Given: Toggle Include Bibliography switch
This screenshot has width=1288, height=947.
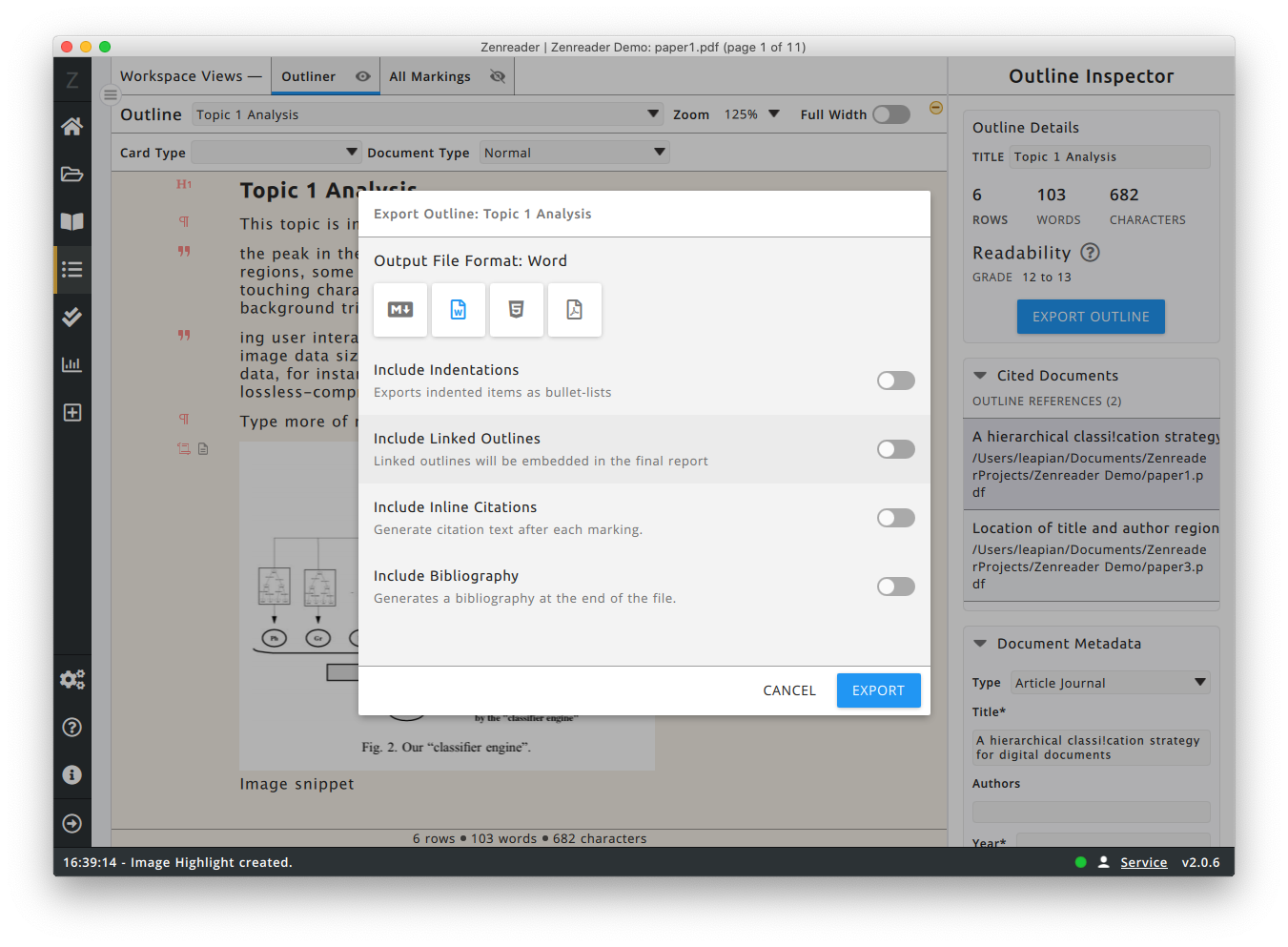Looking at the screenshot, I should tap(896, 587).
